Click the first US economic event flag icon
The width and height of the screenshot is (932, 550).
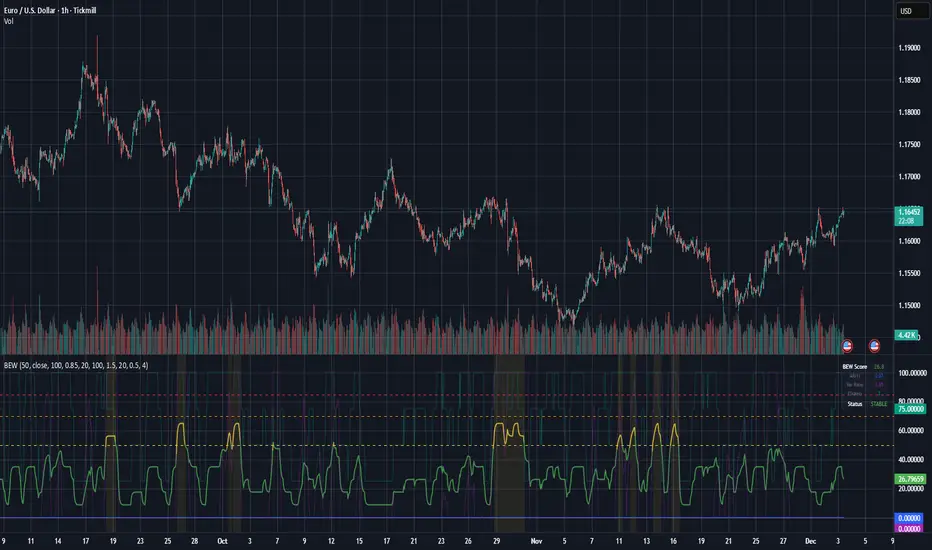click(x=848, y=345)
